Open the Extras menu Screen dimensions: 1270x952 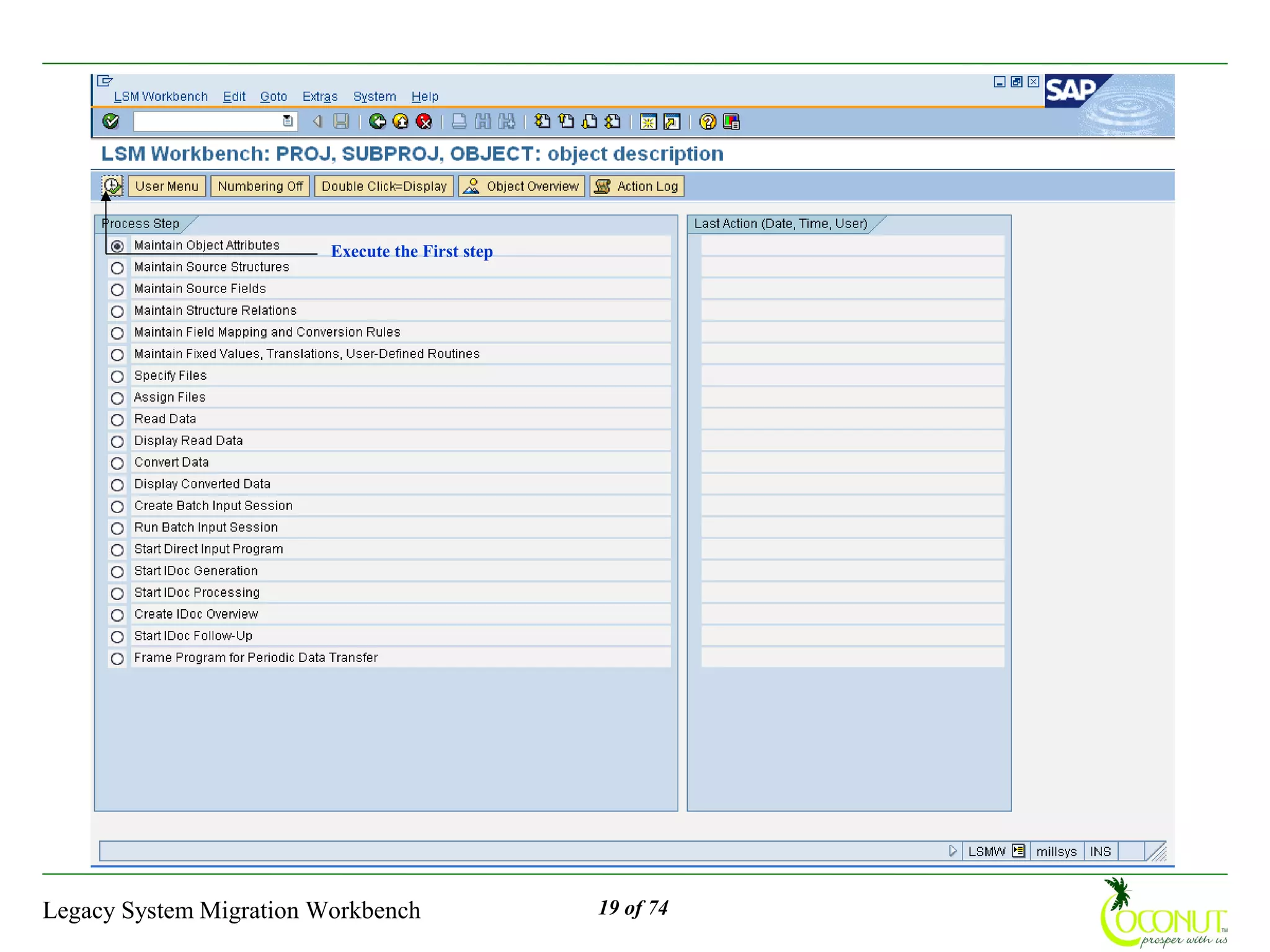[320, 97]
